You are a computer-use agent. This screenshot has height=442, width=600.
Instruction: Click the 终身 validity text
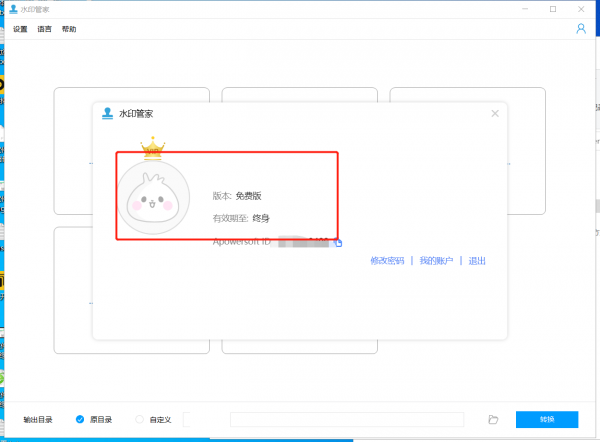point(261,218)
